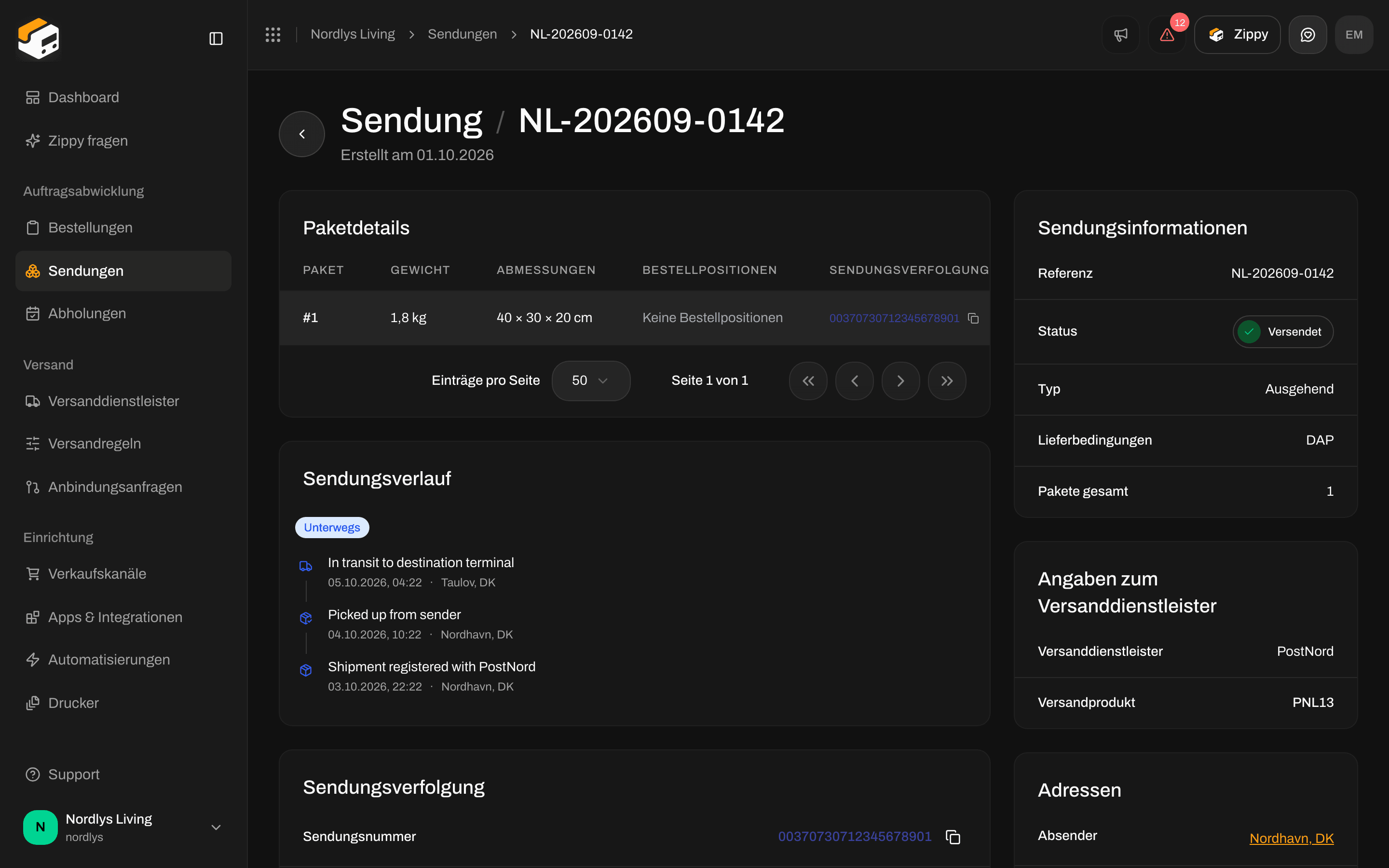Select Sendungen in the sidebar
1389x868 pixels.
click(x=123, y=271)
